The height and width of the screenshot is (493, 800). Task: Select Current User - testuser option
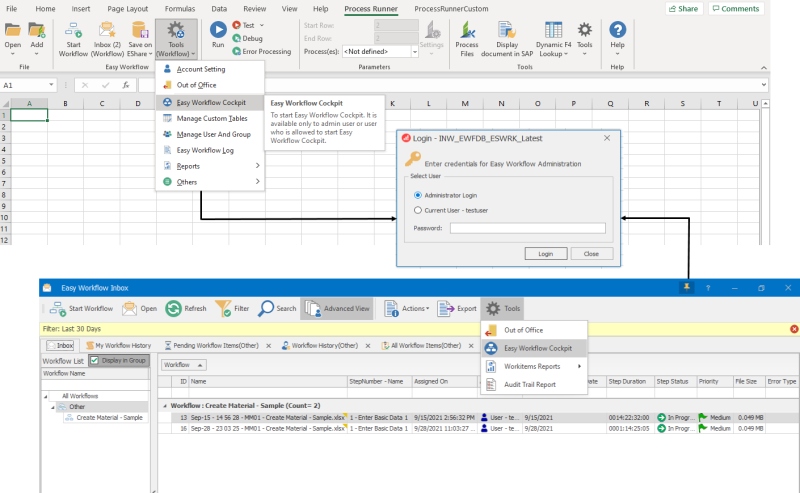(417, 210)
